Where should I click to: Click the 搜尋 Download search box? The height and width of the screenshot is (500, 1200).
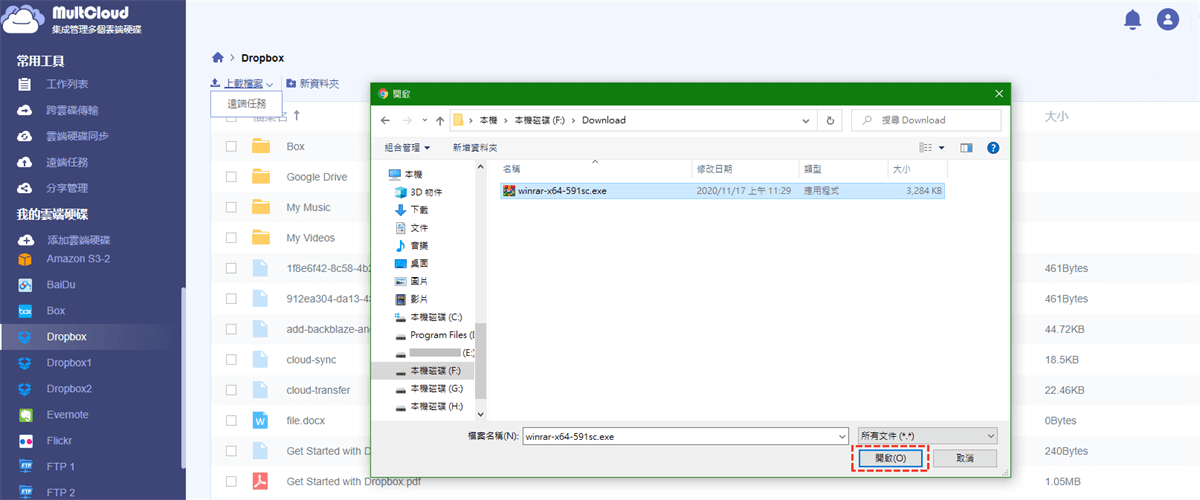[x=926, y=120]
